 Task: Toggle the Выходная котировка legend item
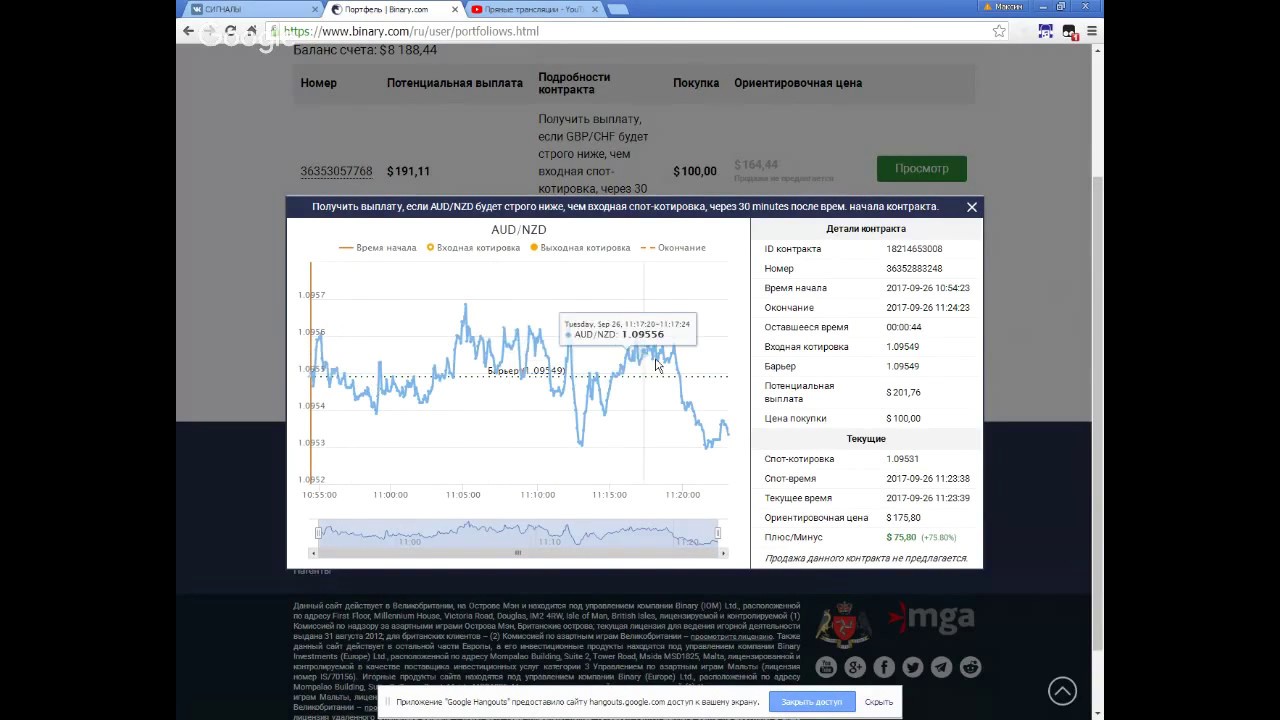pyautogui.click(x=580, y=247)
